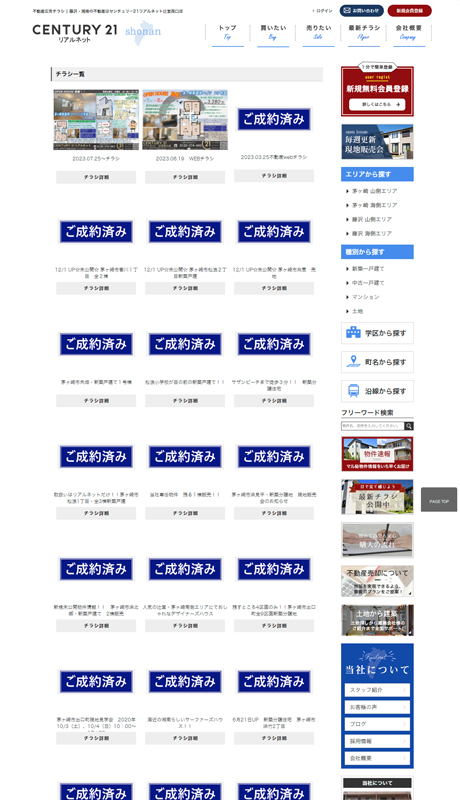The image size is (460, 800).
Task: Click the envelope お問い合わせ contact button
Action: click(362, 11)
